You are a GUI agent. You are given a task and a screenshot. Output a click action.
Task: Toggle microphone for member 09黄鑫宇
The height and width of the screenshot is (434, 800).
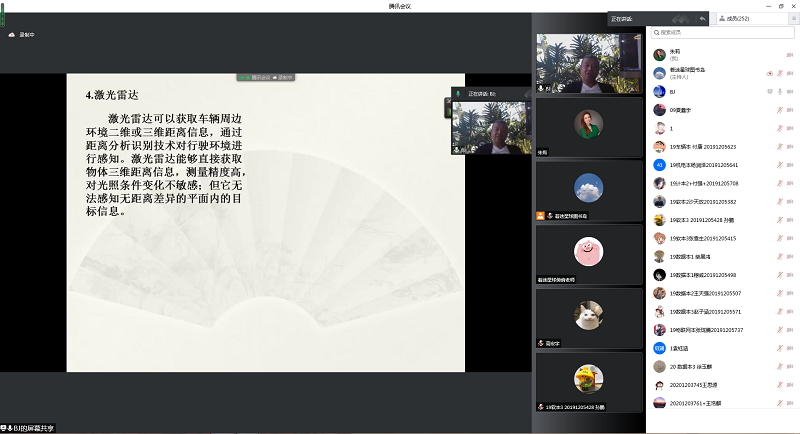[x=779, y=110]
